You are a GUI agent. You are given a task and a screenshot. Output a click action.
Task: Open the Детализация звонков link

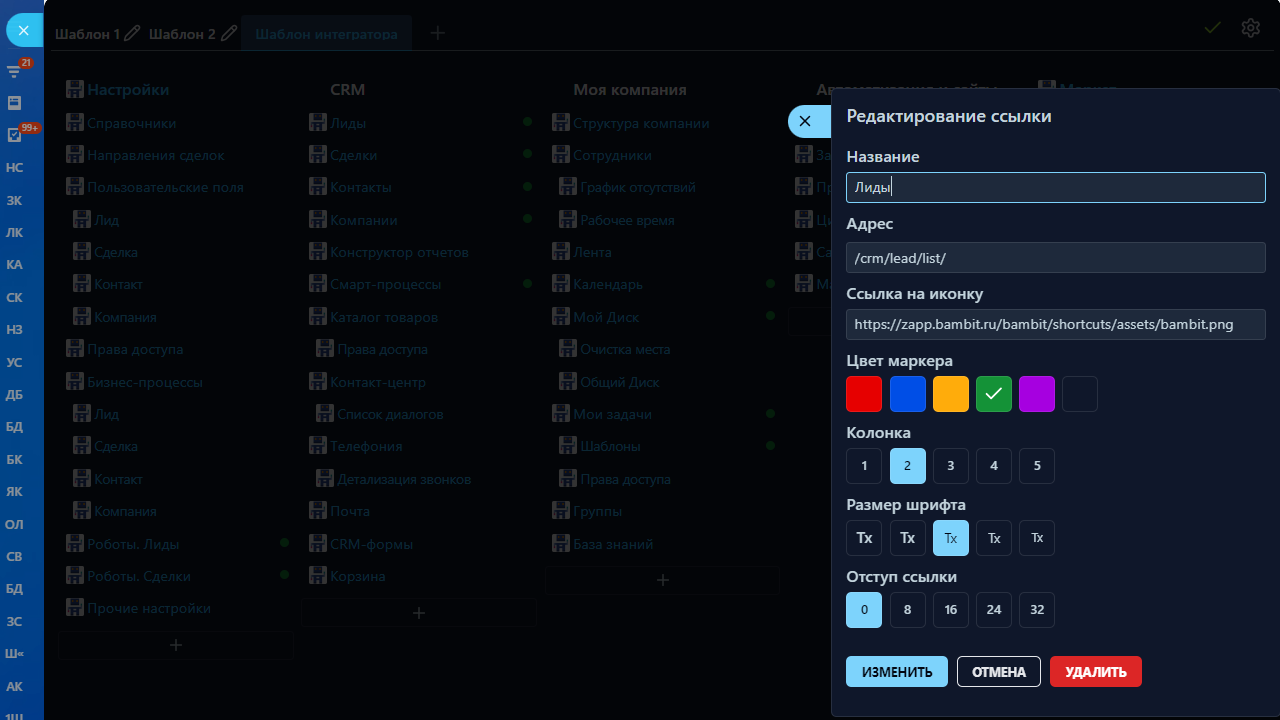pyautogui.click(x=404, y=479)
